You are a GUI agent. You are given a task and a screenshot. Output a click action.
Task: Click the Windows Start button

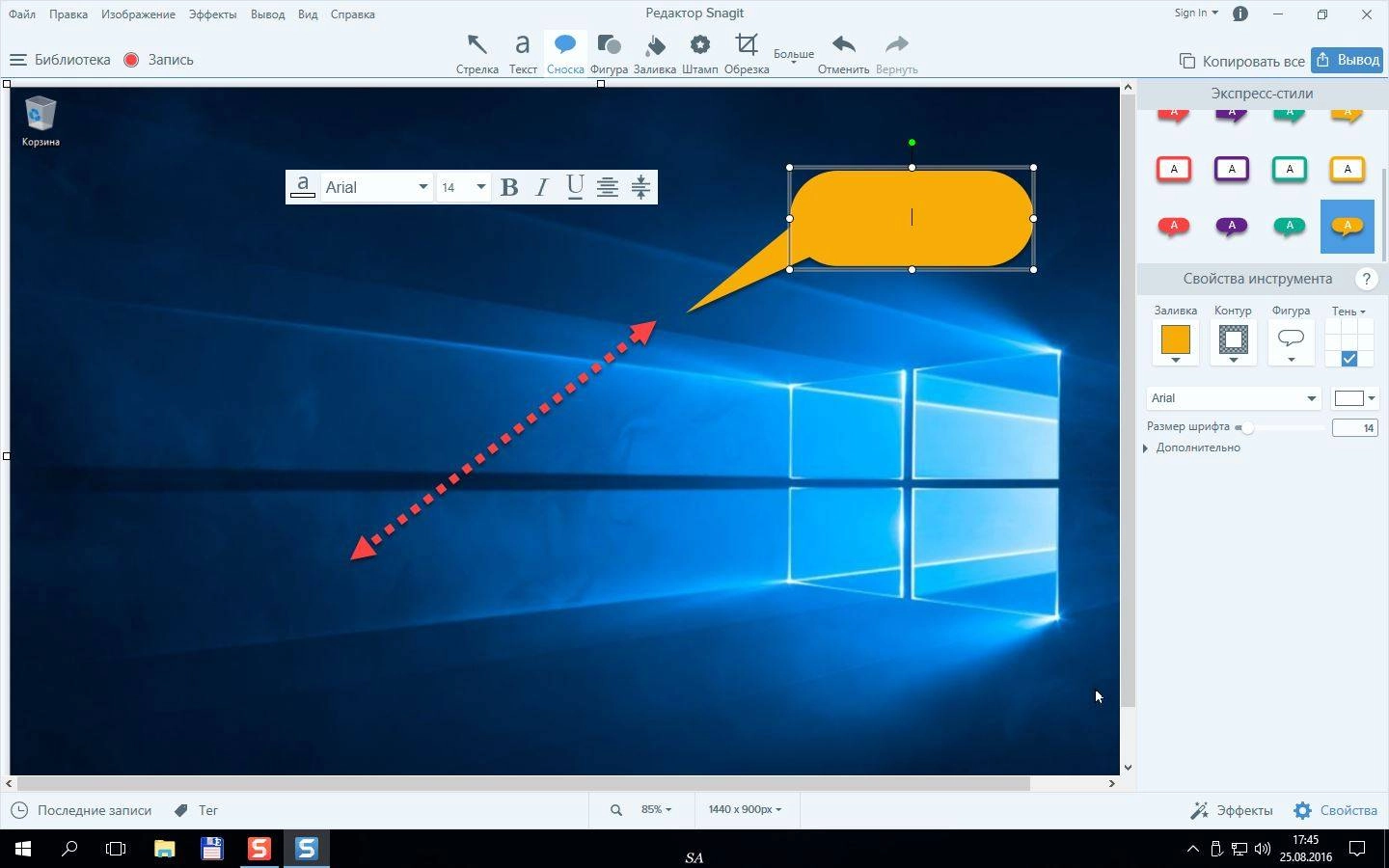pyautogui.click(x=23, y=849)
